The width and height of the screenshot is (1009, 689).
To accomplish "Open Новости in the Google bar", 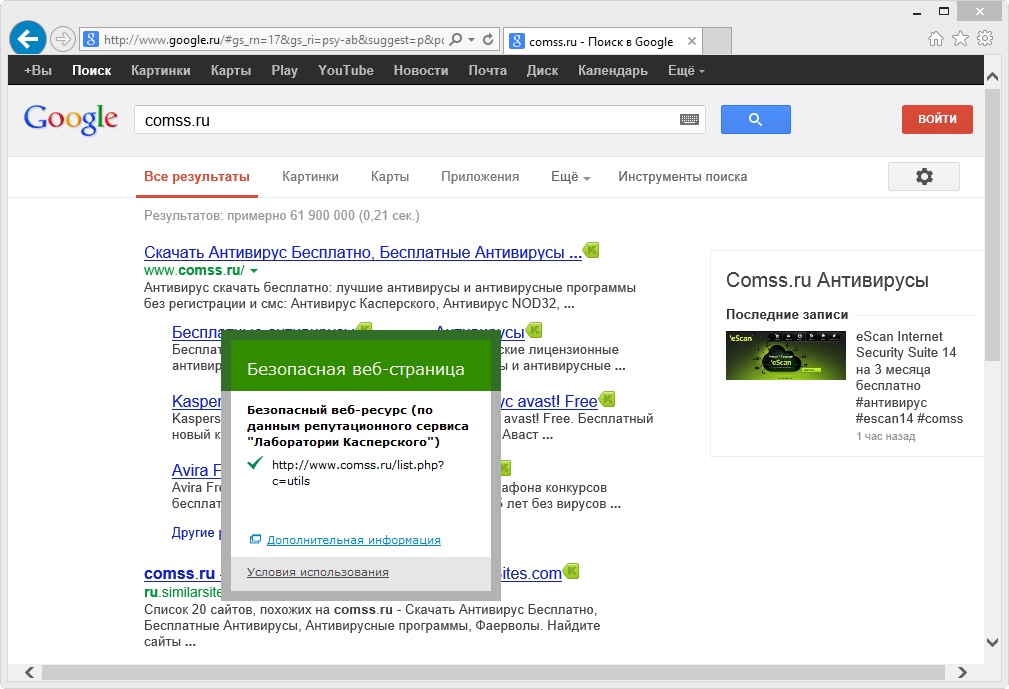I will tap(421, 70).
